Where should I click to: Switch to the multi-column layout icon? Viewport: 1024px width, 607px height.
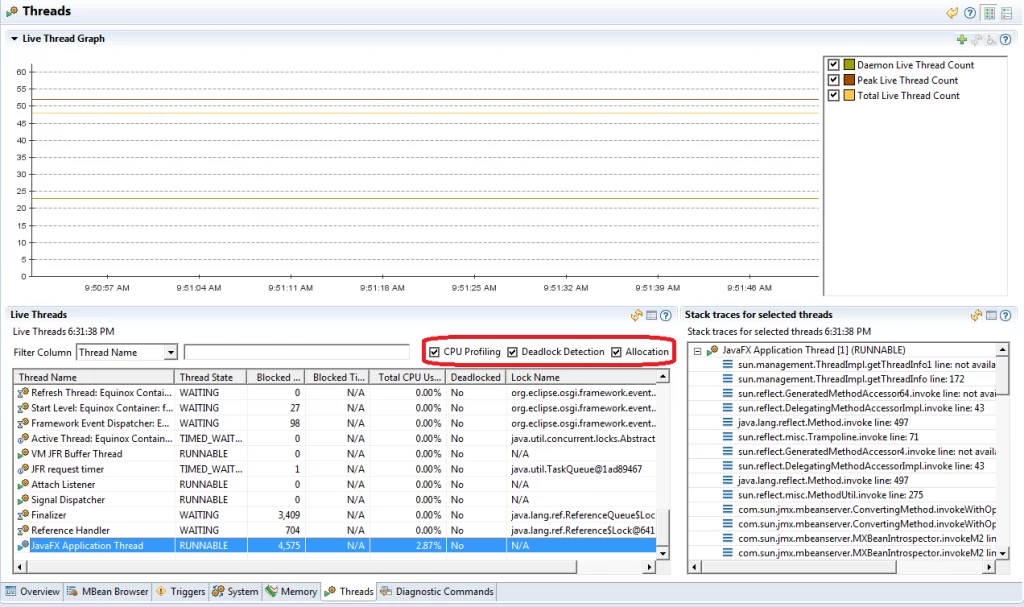(x=989, y=12)
